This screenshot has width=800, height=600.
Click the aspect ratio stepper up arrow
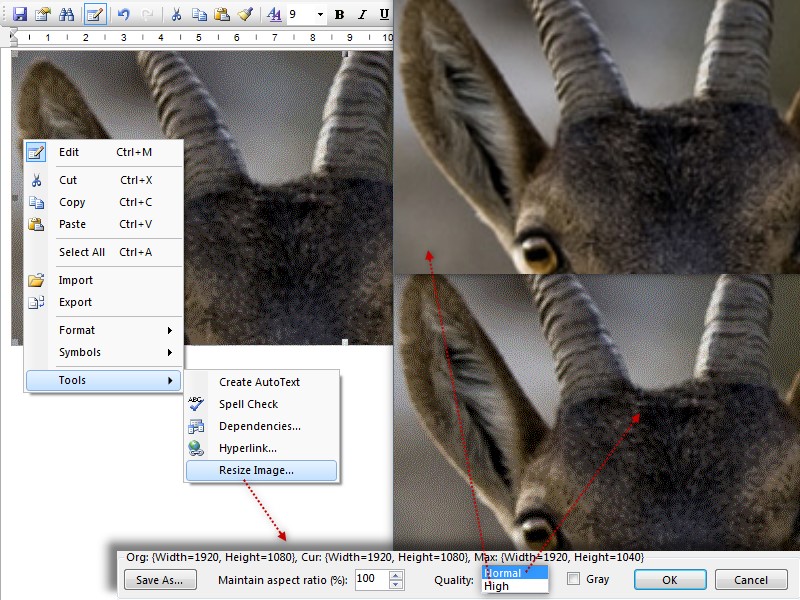(396, 575)
